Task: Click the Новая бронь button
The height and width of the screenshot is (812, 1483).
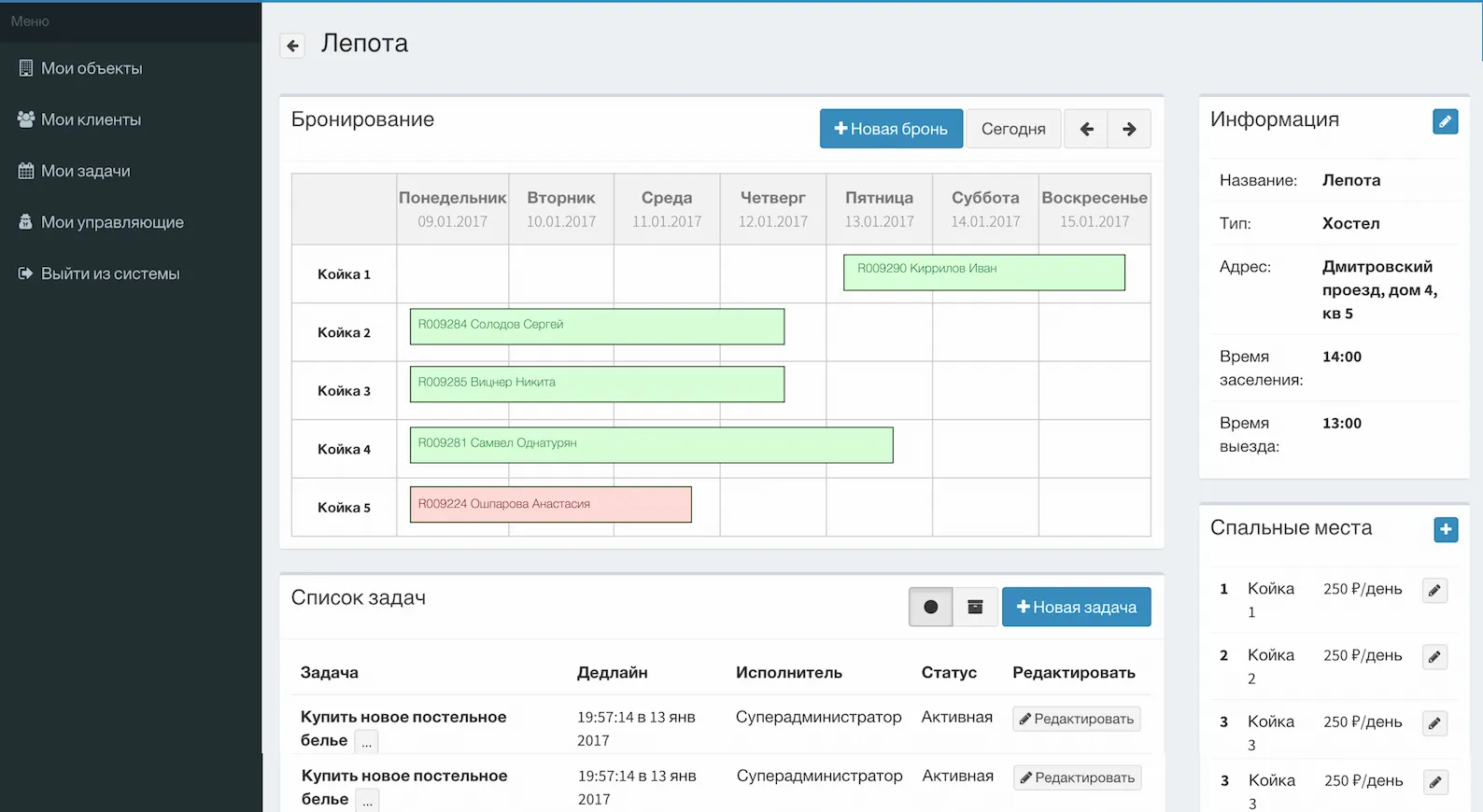Action: click(891, 129)
